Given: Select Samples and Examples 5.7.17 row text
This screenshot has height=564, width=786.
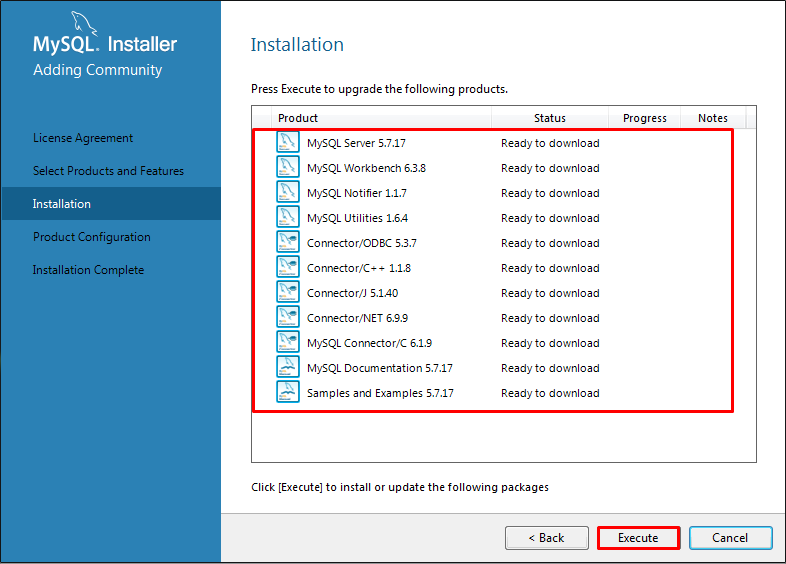Looking at the screenshot, I should tap(380, 394).
